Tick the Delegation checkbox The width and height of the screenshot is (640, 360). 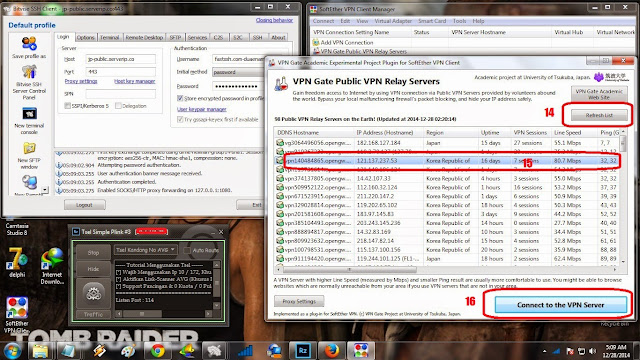pos(118,106)
